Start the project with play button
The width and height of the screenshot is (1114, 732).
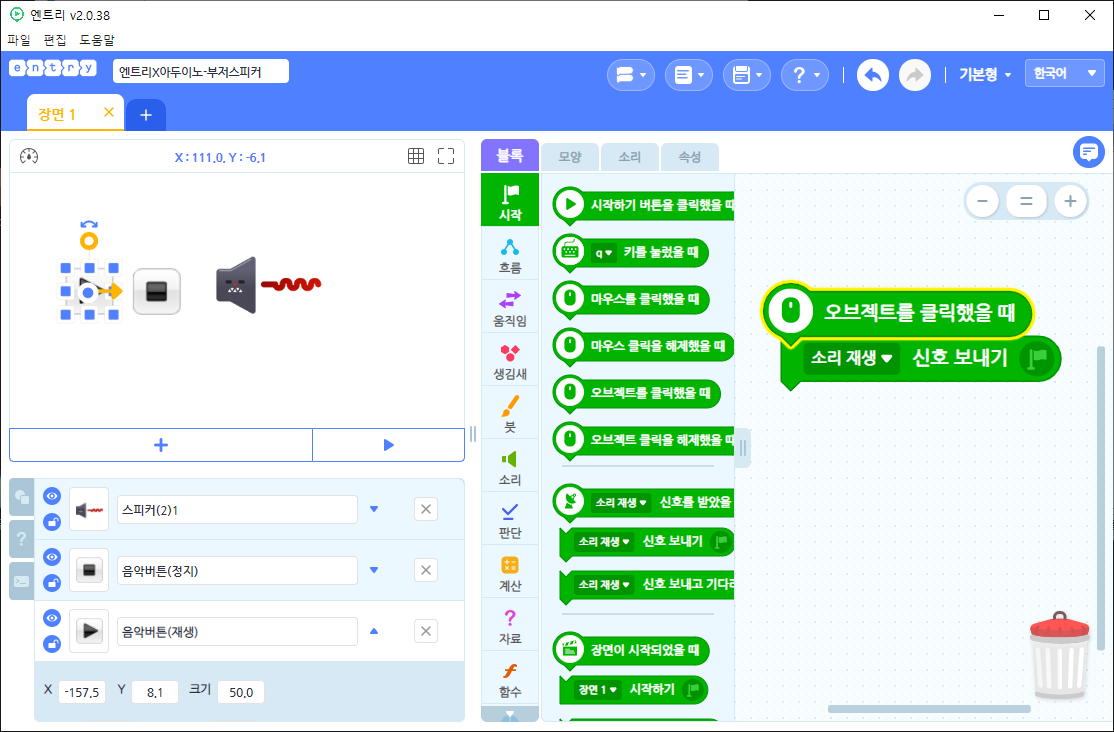(389, 445)
